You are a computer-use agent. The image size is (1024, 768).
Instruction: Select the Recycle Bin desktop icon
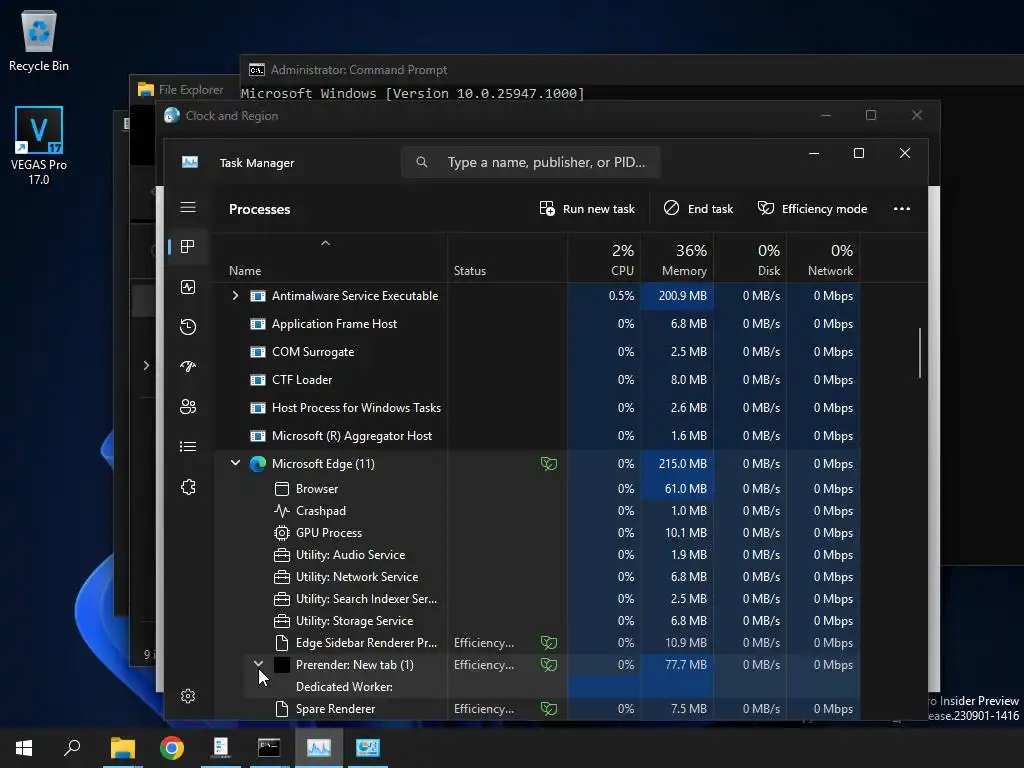pyautogui.click(x=39, y=41)
